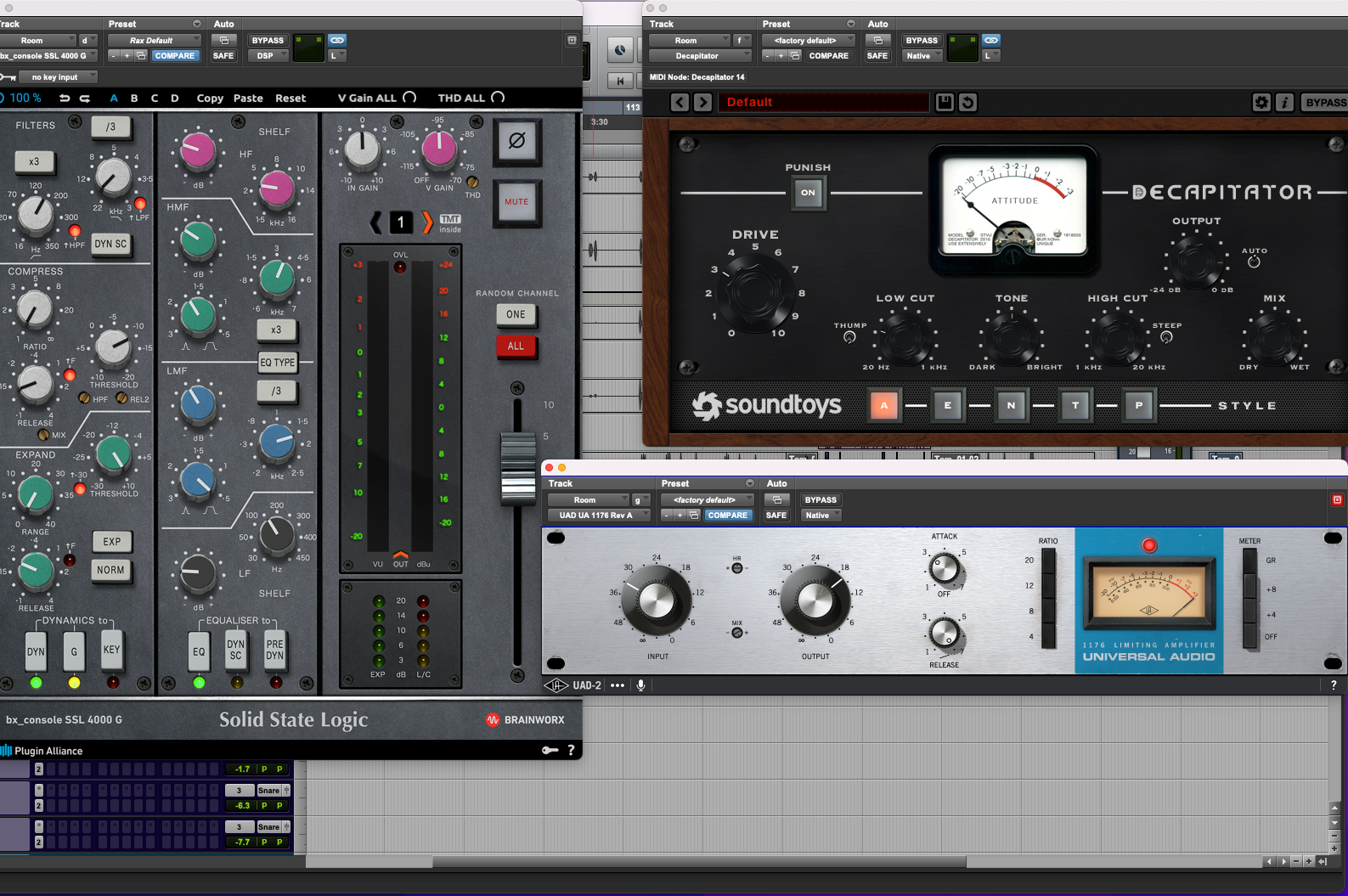The width and height of the screenshot is (1348, 896).
Task: Open the Room track dropdown in Decapitator window
Action: tap(689, 40)
